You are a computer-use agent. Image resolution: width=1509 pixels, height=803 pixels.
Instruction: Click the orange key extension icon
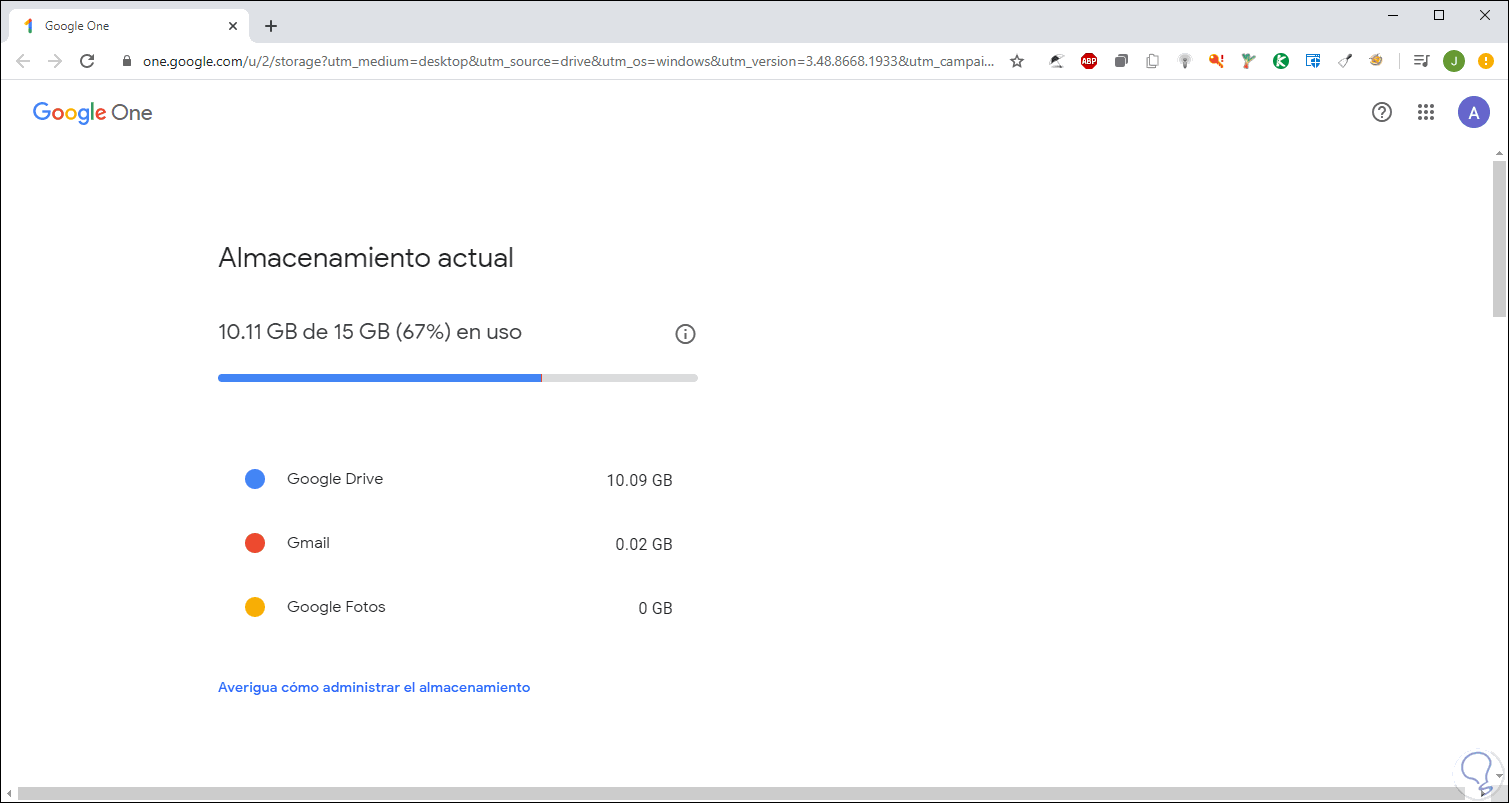(x=1216, y=61)
